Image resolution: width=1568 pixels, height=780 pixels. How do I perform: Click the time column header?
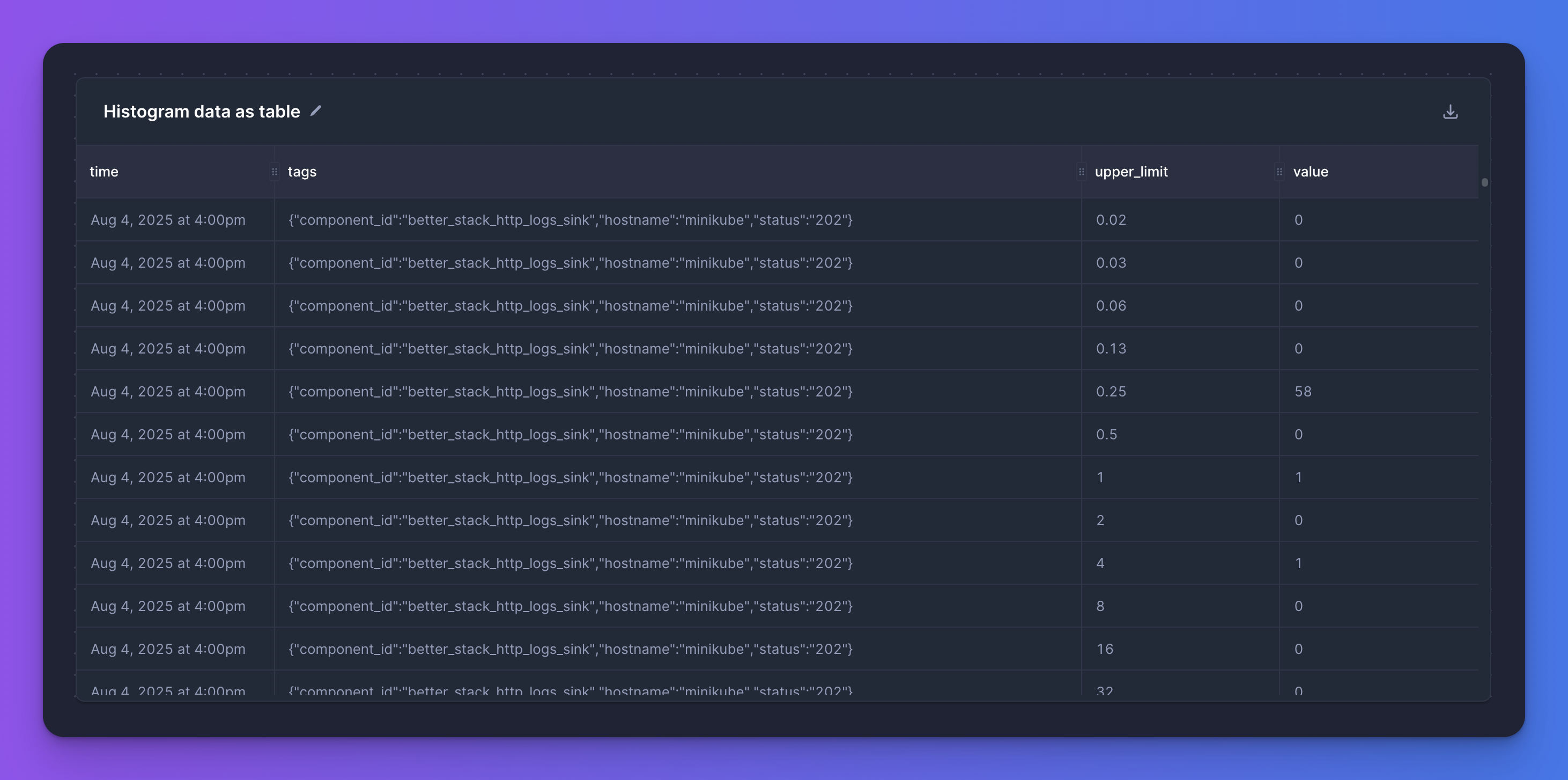104,172
